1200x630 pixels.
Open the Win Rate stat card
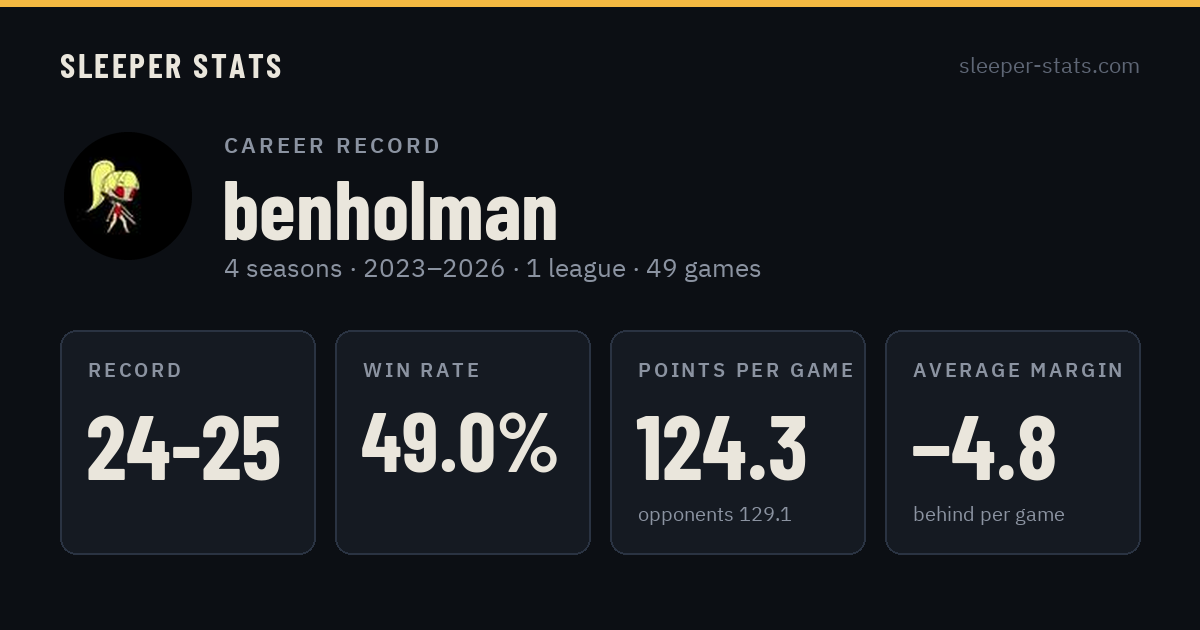point(463,442)
